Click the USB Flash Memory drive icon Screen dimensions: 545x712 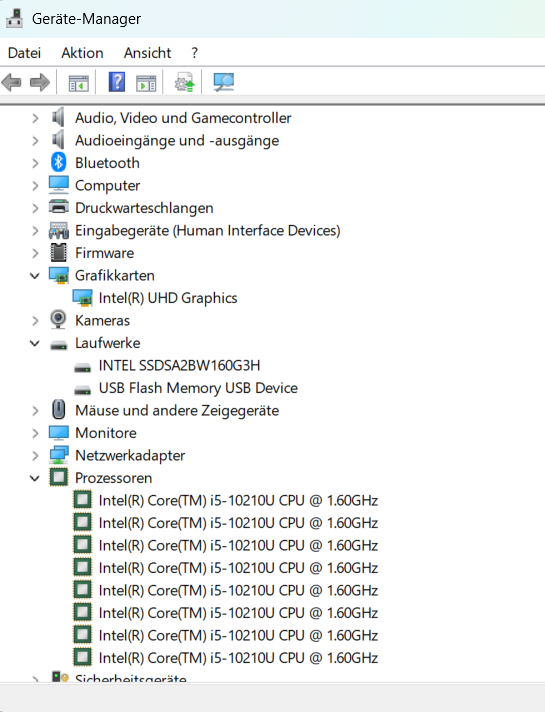coord(82,391)
